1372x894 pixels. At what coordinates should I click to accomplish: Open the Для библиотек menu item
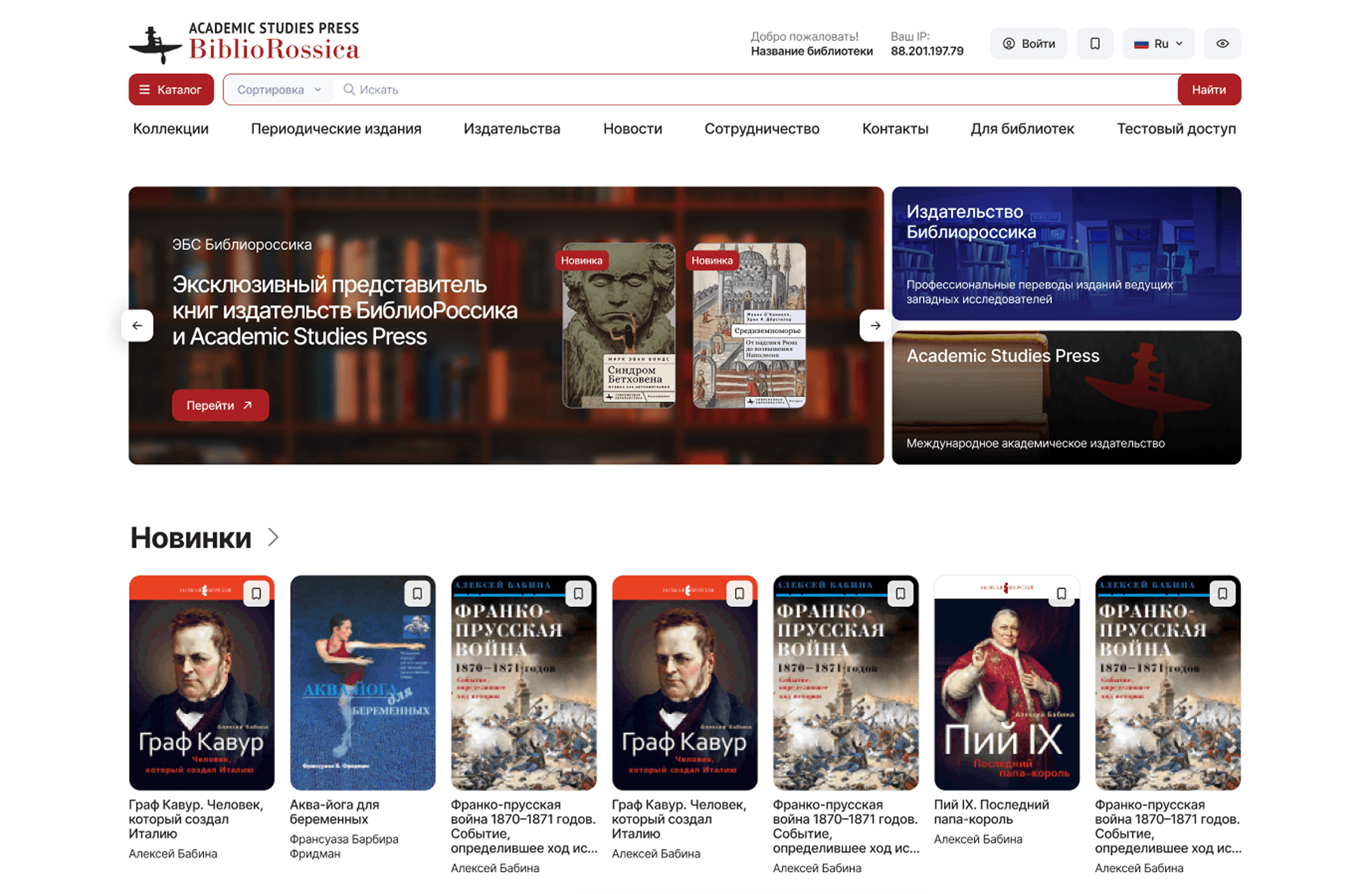click(1022, 129)
